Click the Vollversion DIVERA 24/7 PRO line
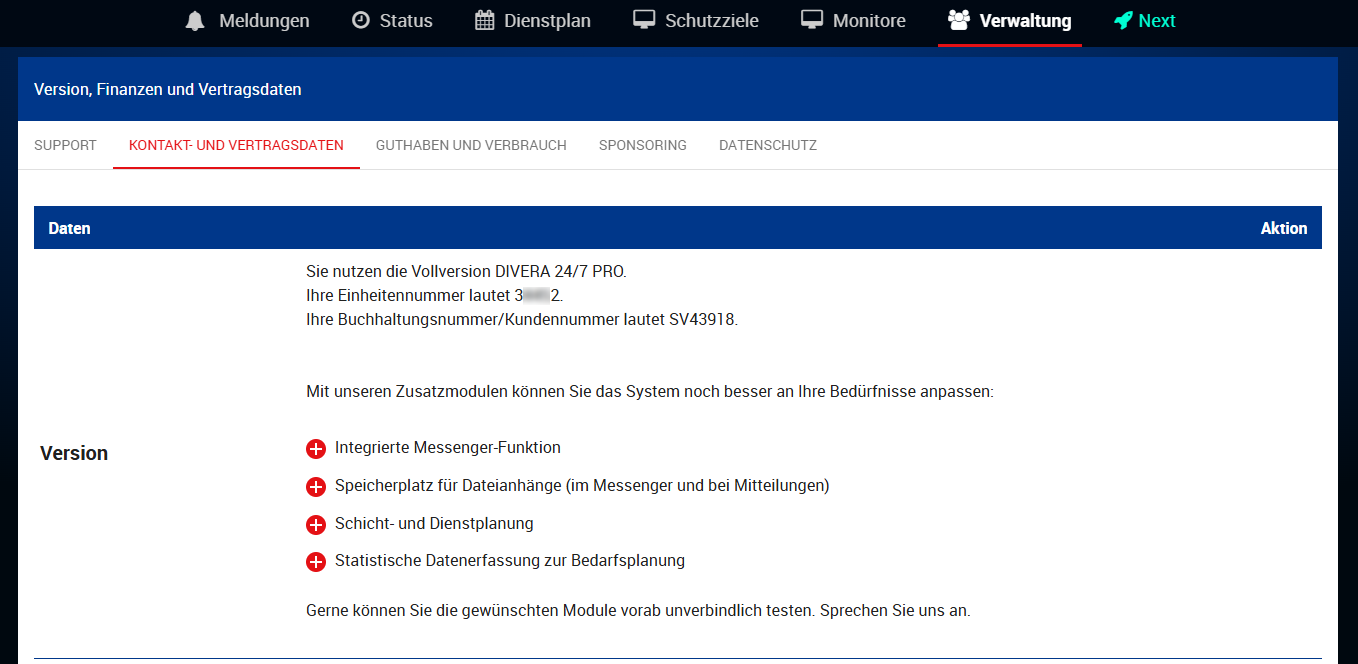 coord(466,272)
